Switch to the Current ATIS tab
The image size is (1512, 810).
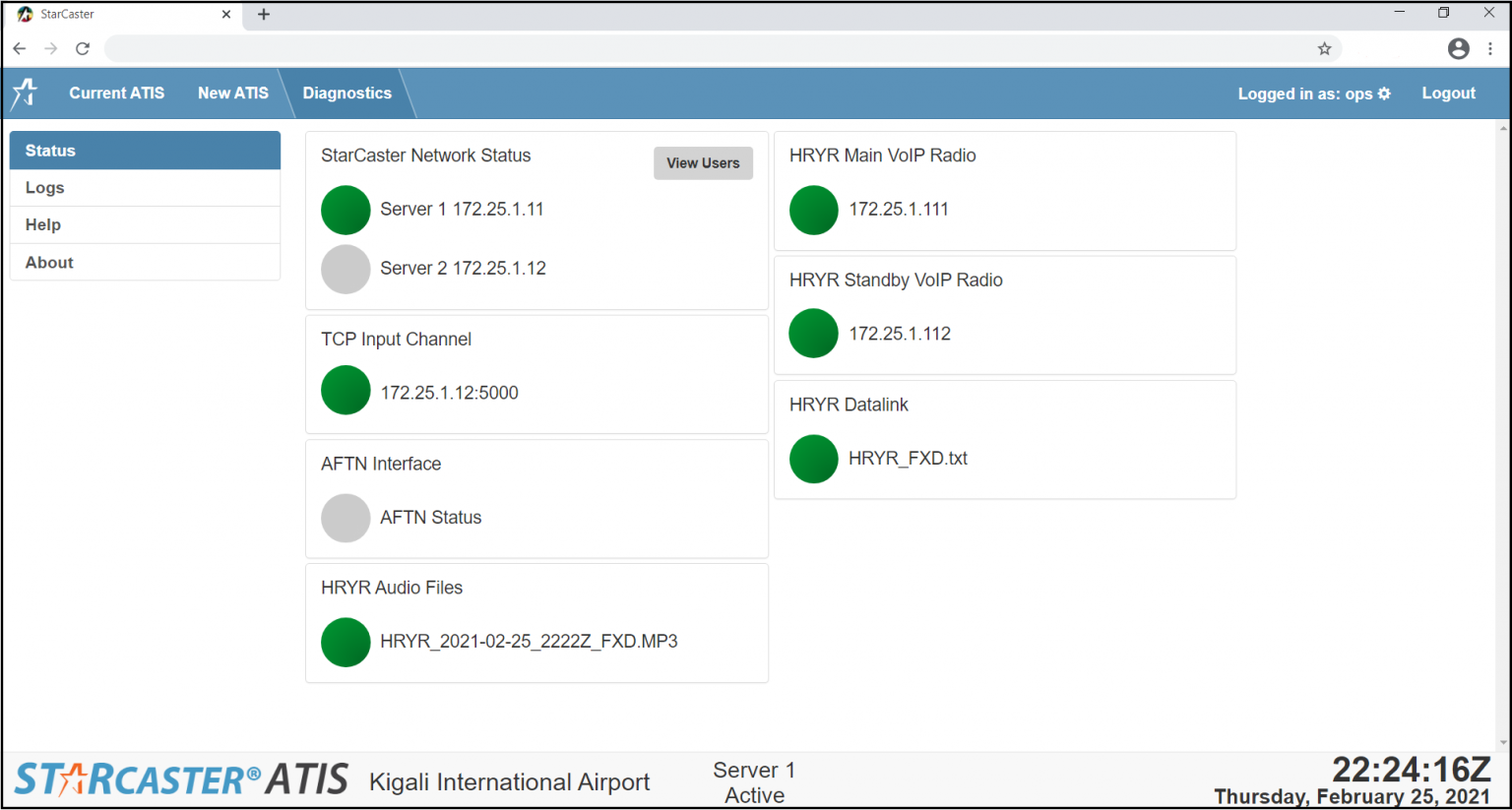point(116,93)
